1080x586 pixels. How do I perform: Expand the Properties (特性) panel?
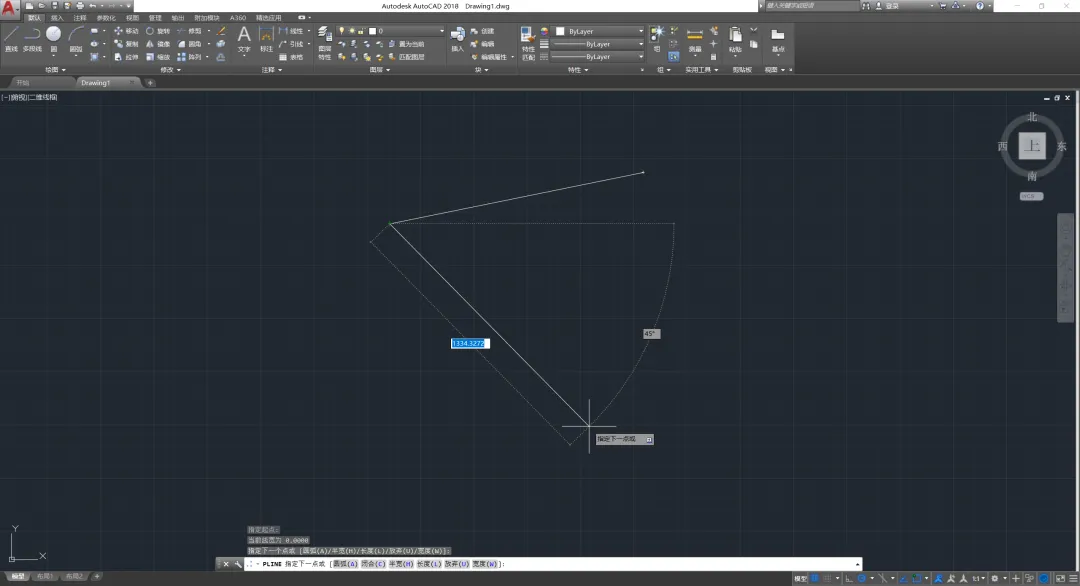pos(577,70)
